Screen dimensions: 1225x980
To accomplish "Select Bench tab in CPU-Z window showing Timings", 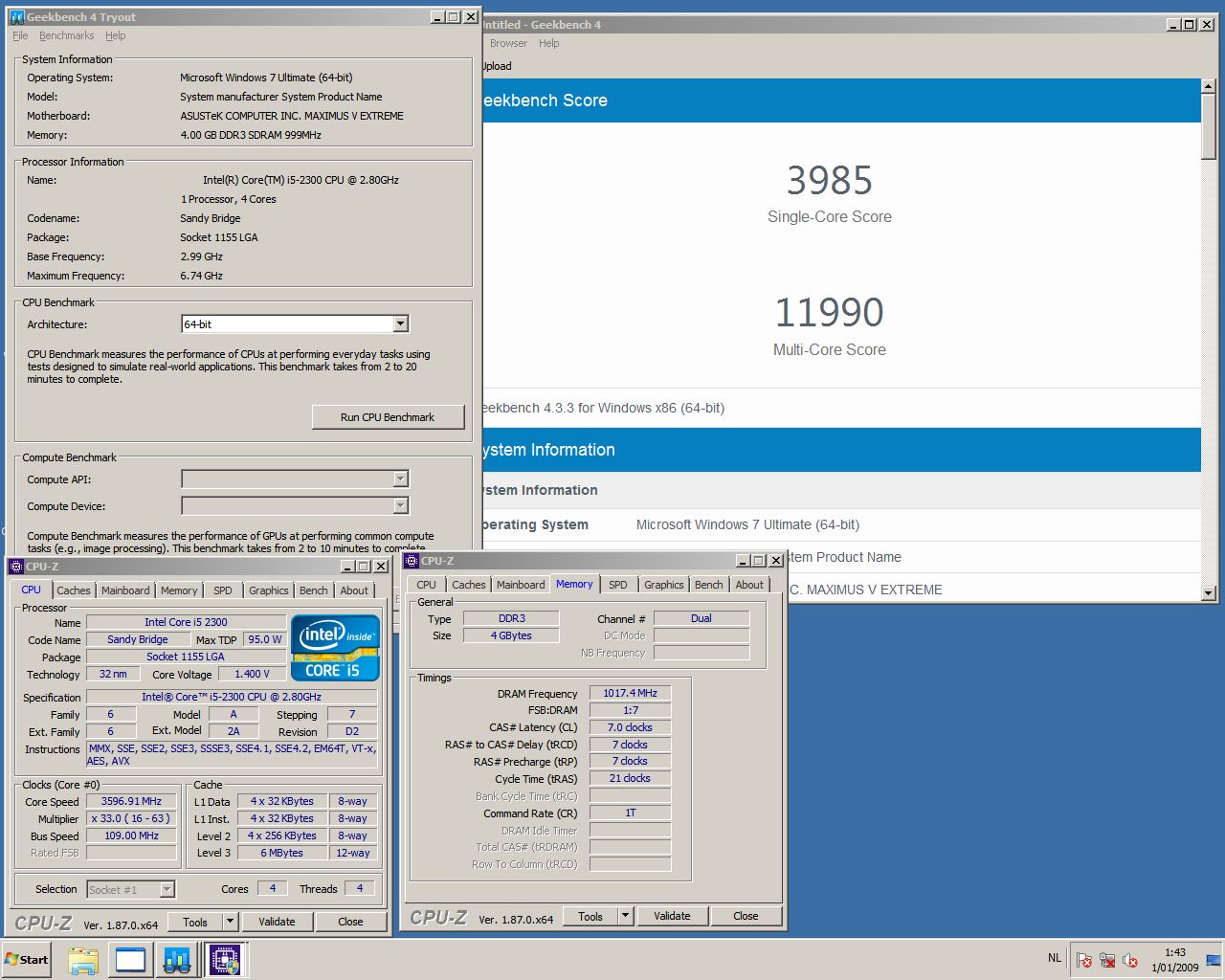I will (x=709, y=585).
